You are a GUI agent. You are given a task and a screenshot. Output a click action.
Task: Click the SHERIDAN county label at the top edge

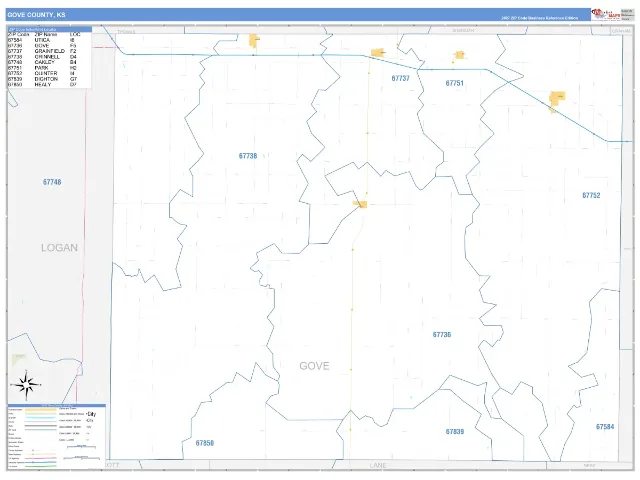463,31
